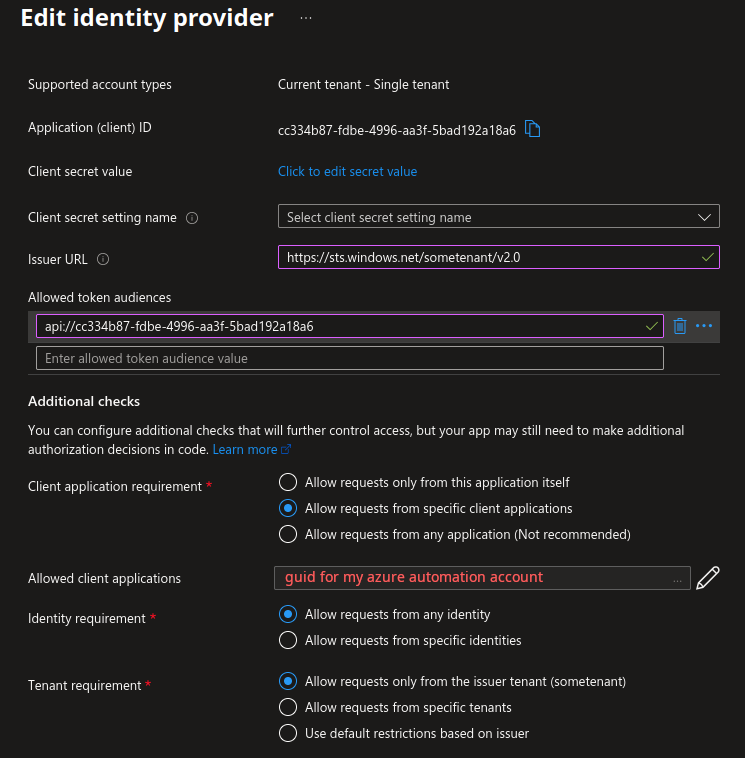The width and height of the screenshot is (745, 758).
Task: Choose Allow requests from specific tenants
Action: point(288,707)
